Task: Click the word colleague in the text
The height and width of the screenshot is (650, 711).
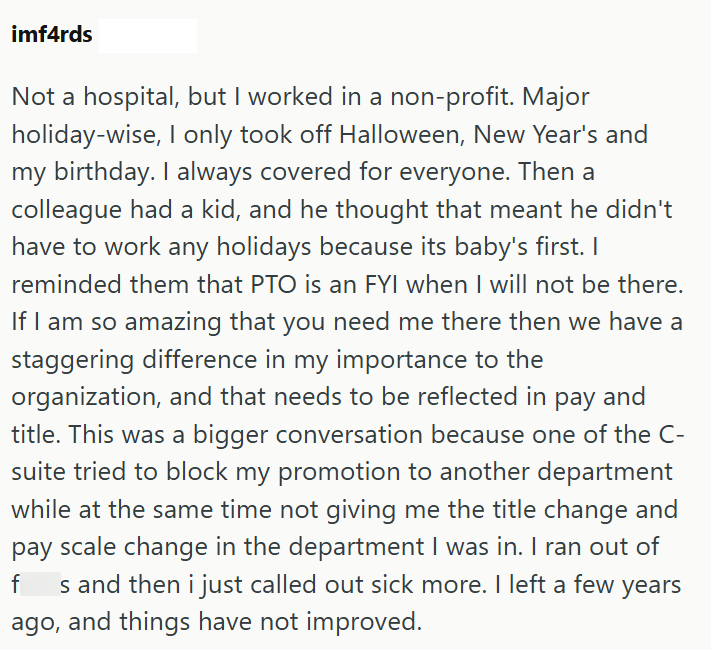Action: pyautogui.click(x=67, y=210)
